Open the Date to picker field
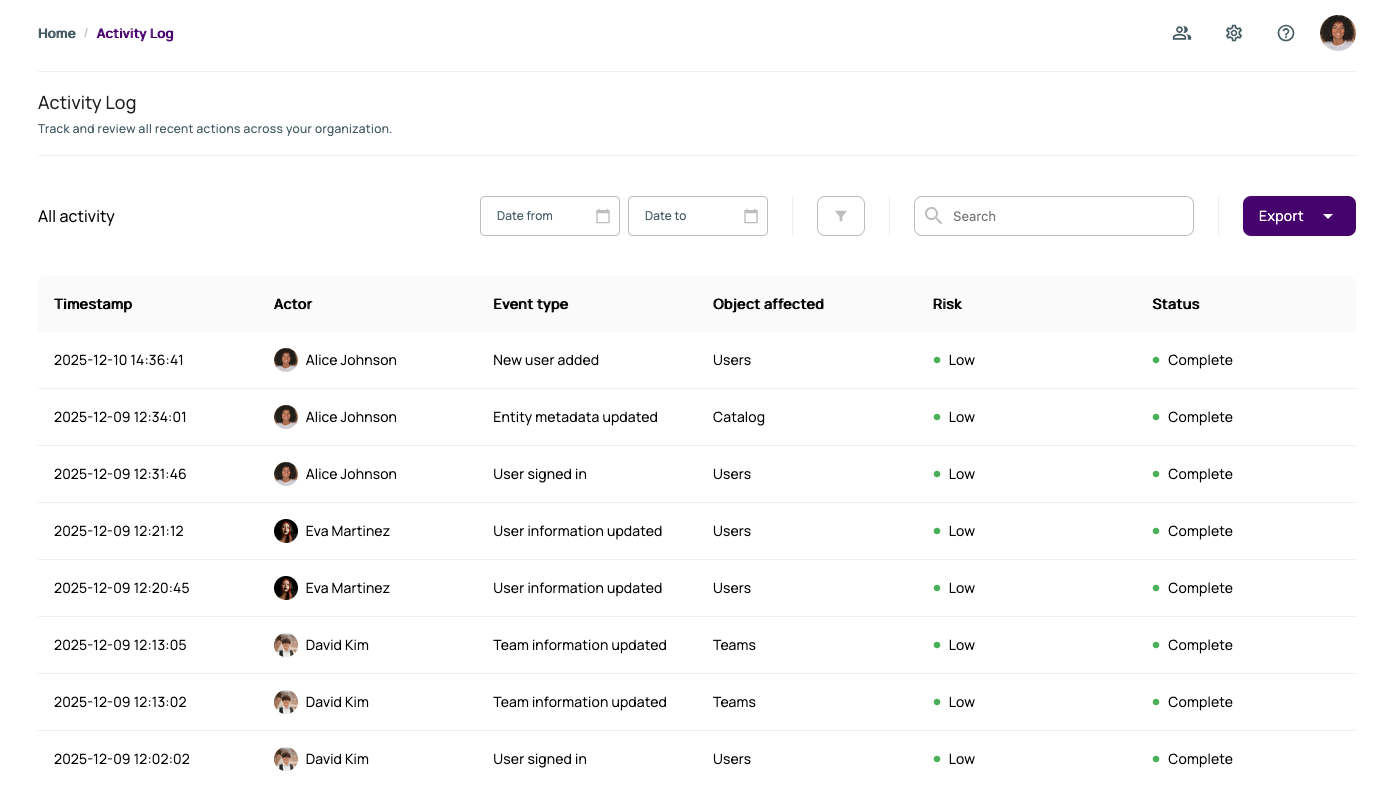1397x787 pixels. pyautogui.click(x=688, y=216)
